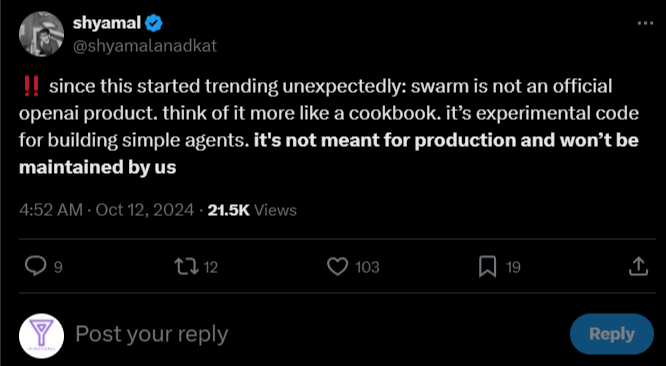Open the reply comment icon
Image resolution: width=666 pixels, height=366 pixels.
click(35, 267)
